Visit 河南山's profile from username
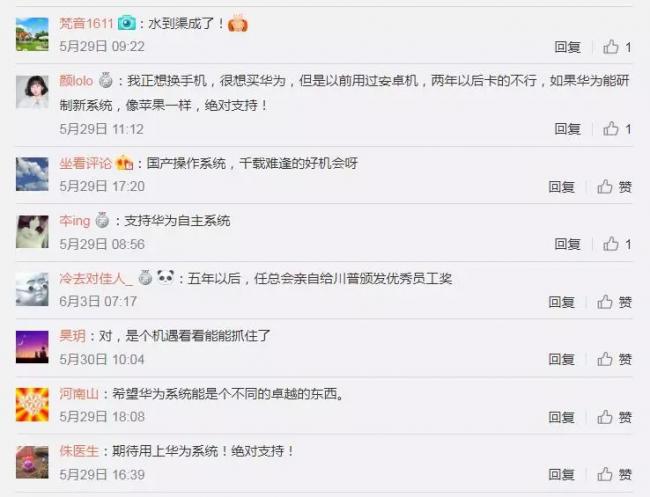The height and width of the screenshot is (497, 650). point(79,393)
